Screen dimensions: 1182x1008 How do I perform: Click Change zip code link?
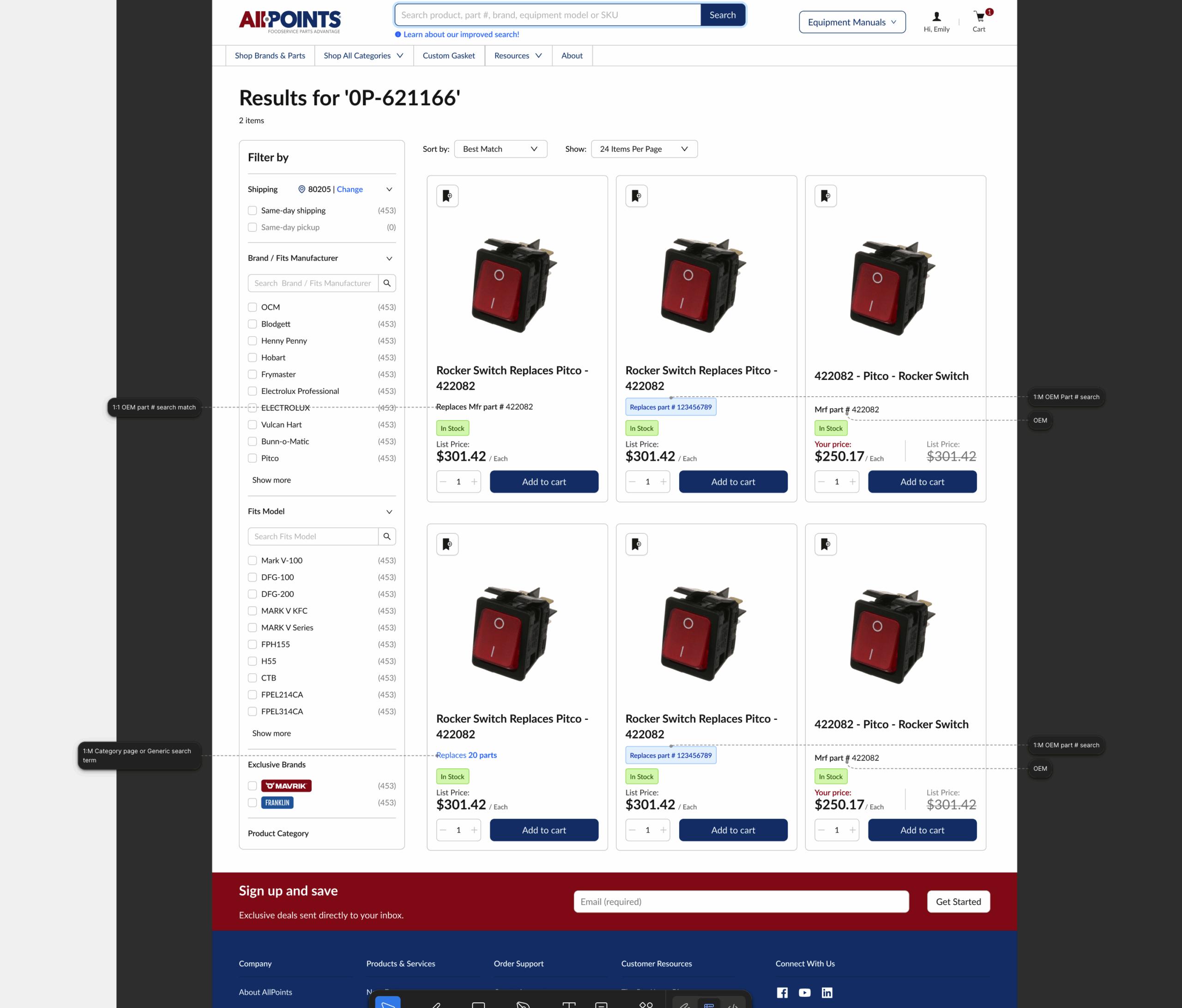349,189
